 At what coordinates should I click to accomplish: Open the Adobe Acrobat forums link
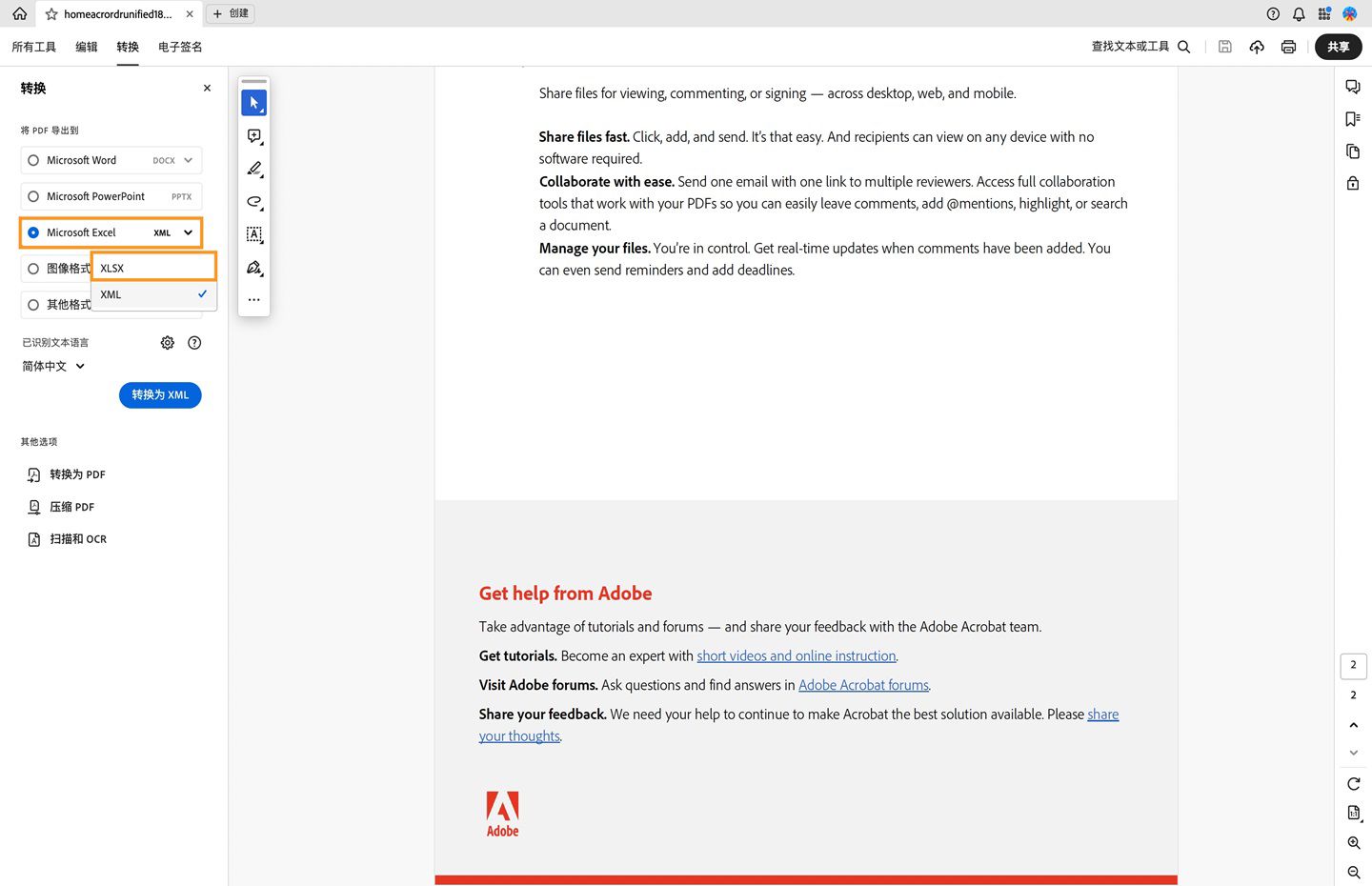pyautogui.click(x=863, y=685)
